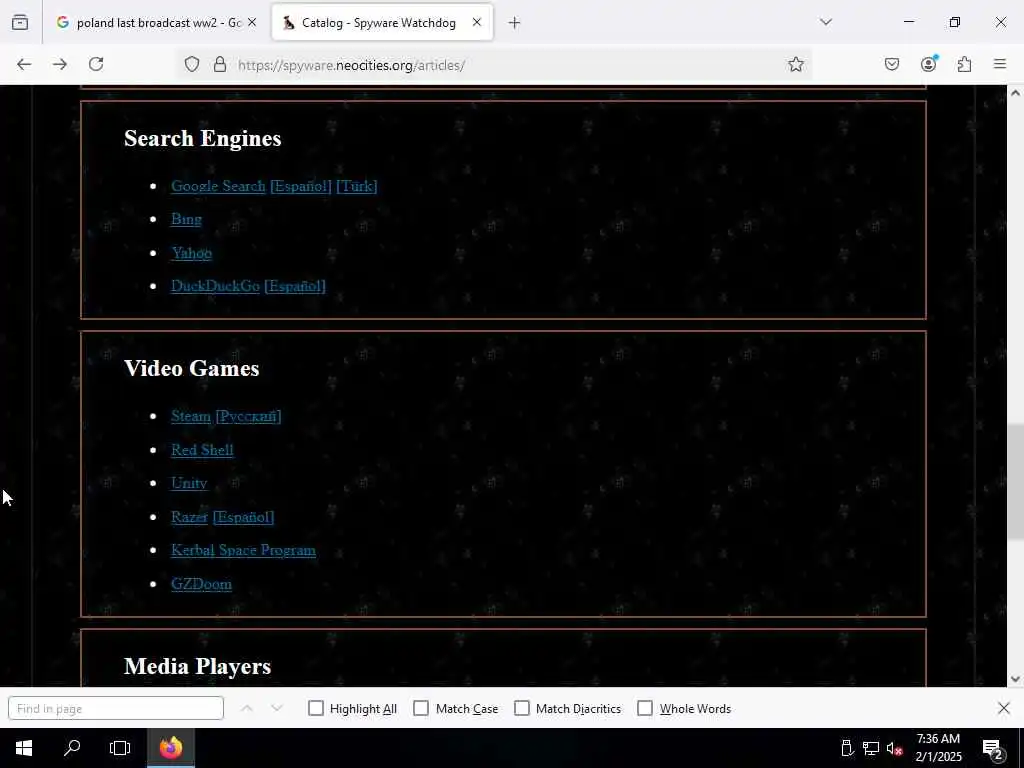The width and height of the screenshot is (1024, 768).
Task: Open the safely remove hardware tray icon
Action: click(847, 748)
